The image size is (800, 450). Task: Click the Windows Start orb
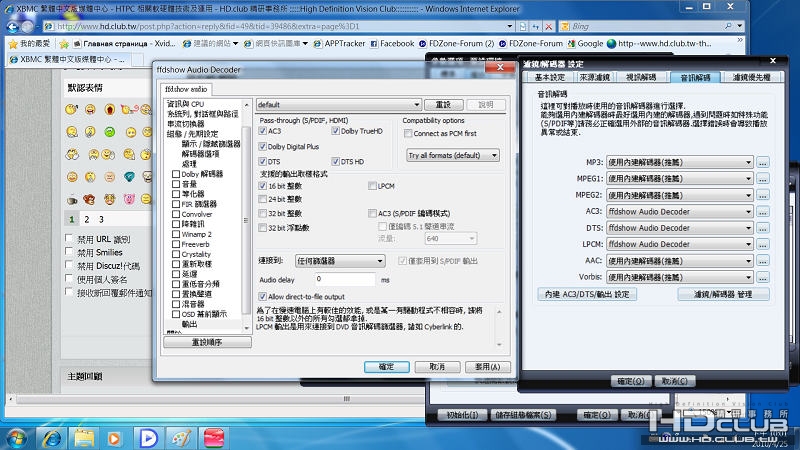coord(17,438)
